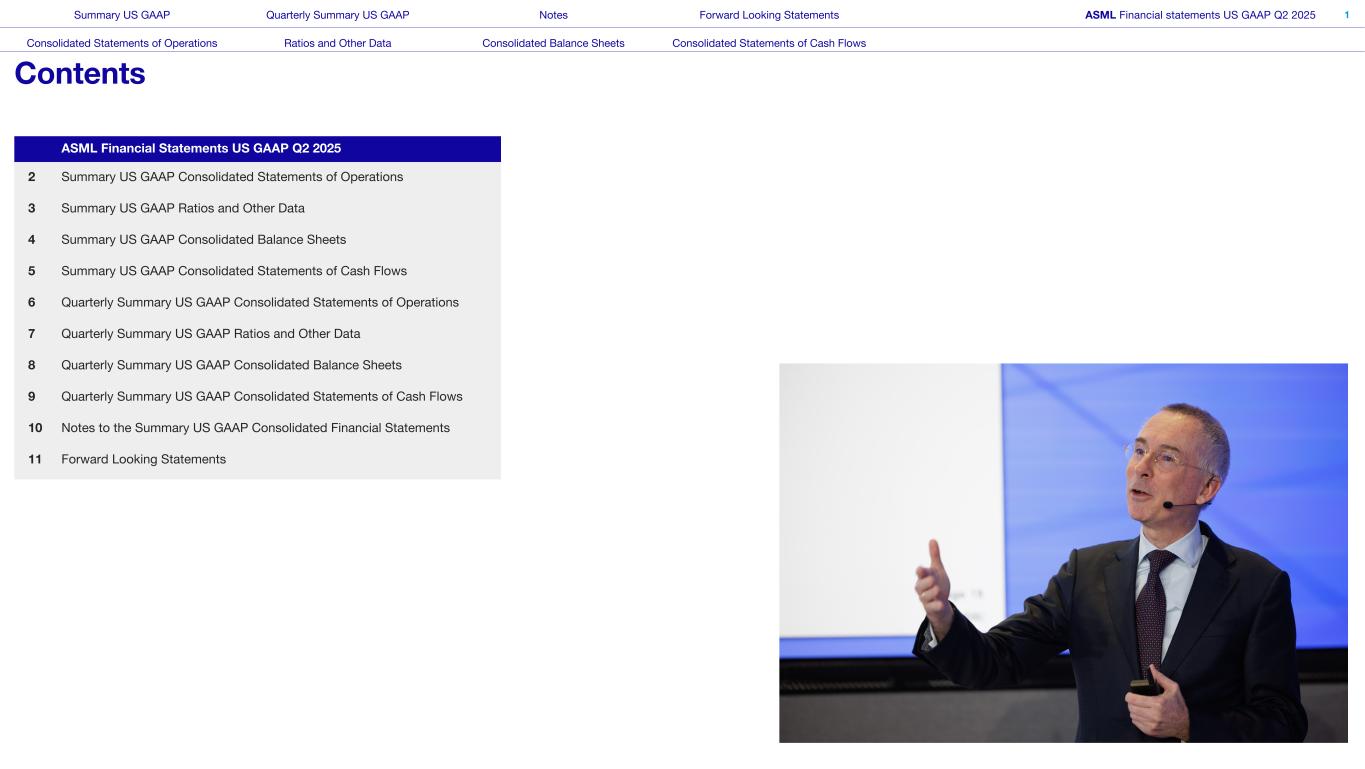
Task: Select Consolidated Statements of Cash Flows sub-tab
Action: tap(769, 43)
